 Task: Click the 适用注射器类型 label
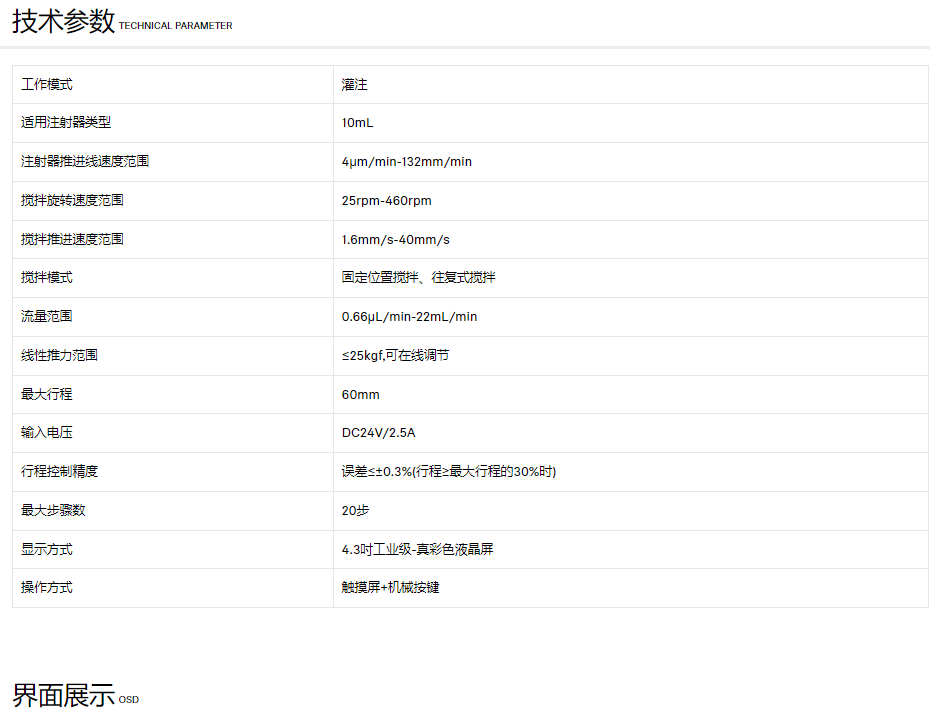coord(66,123)
